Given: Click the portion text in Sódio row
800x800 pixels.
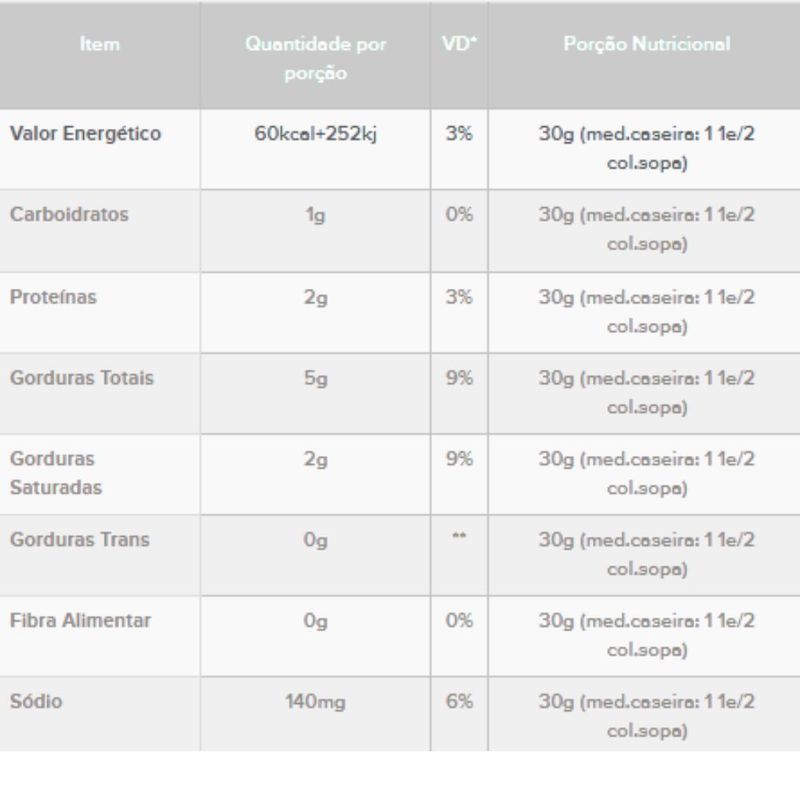Looking at the screenshot, I should click(x=646, y=716).
